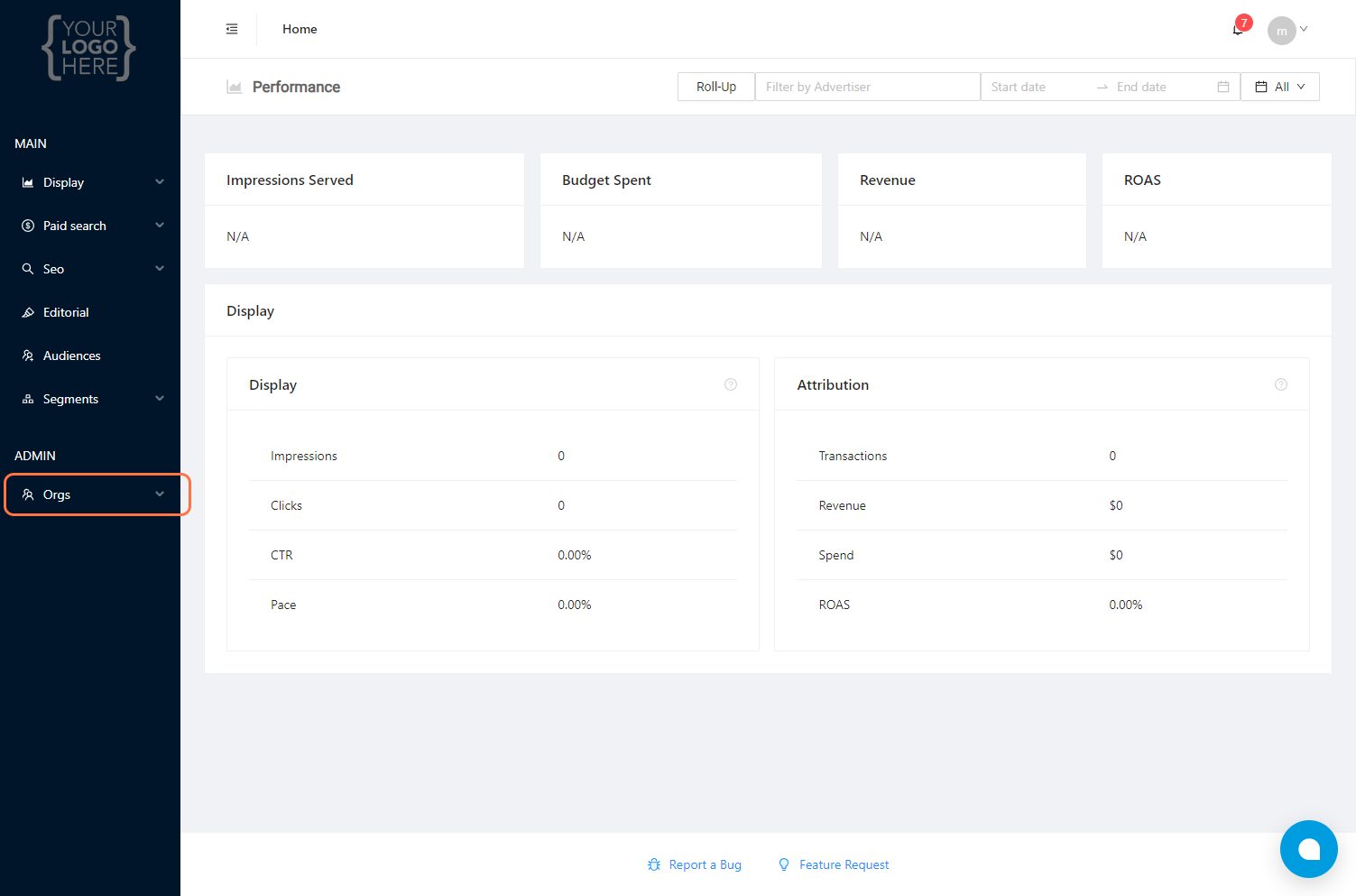
Task: Expand the Paid search submenu chevron
Action: point(160,226)
